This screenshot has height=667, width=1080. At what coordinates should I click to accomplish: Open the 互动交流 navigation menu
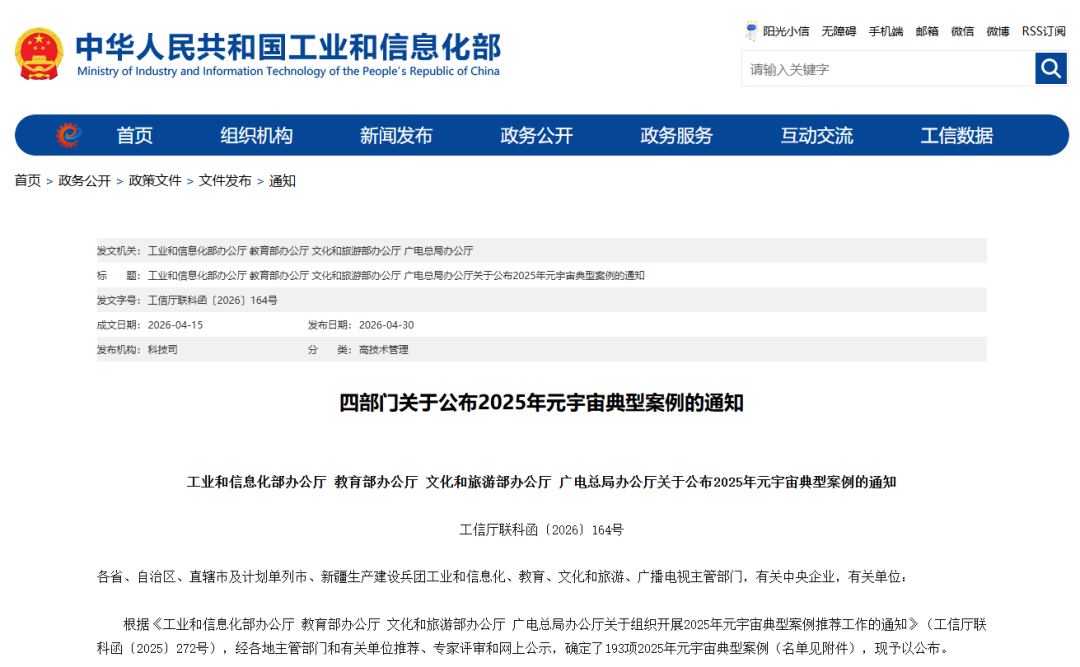(817, 135)
